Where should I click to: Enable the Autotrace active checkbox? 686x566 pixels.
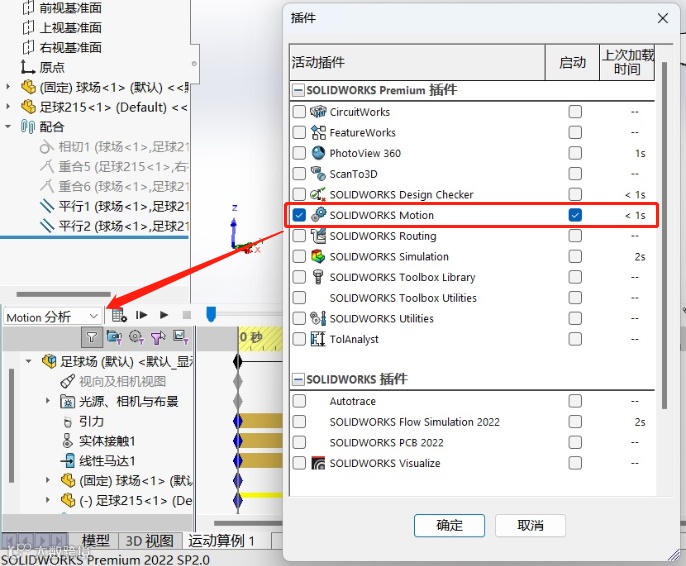[299, 401]
